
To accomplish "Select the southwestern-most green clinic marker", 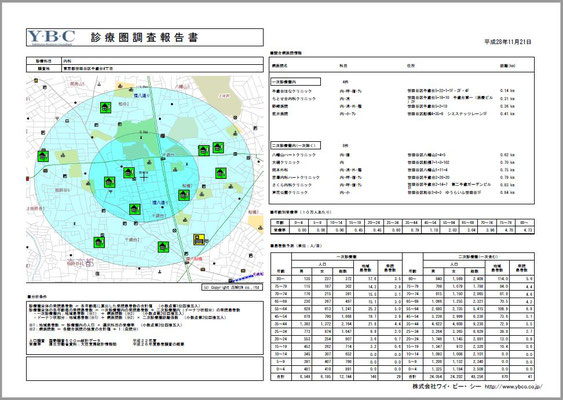I will click(99, 242).
